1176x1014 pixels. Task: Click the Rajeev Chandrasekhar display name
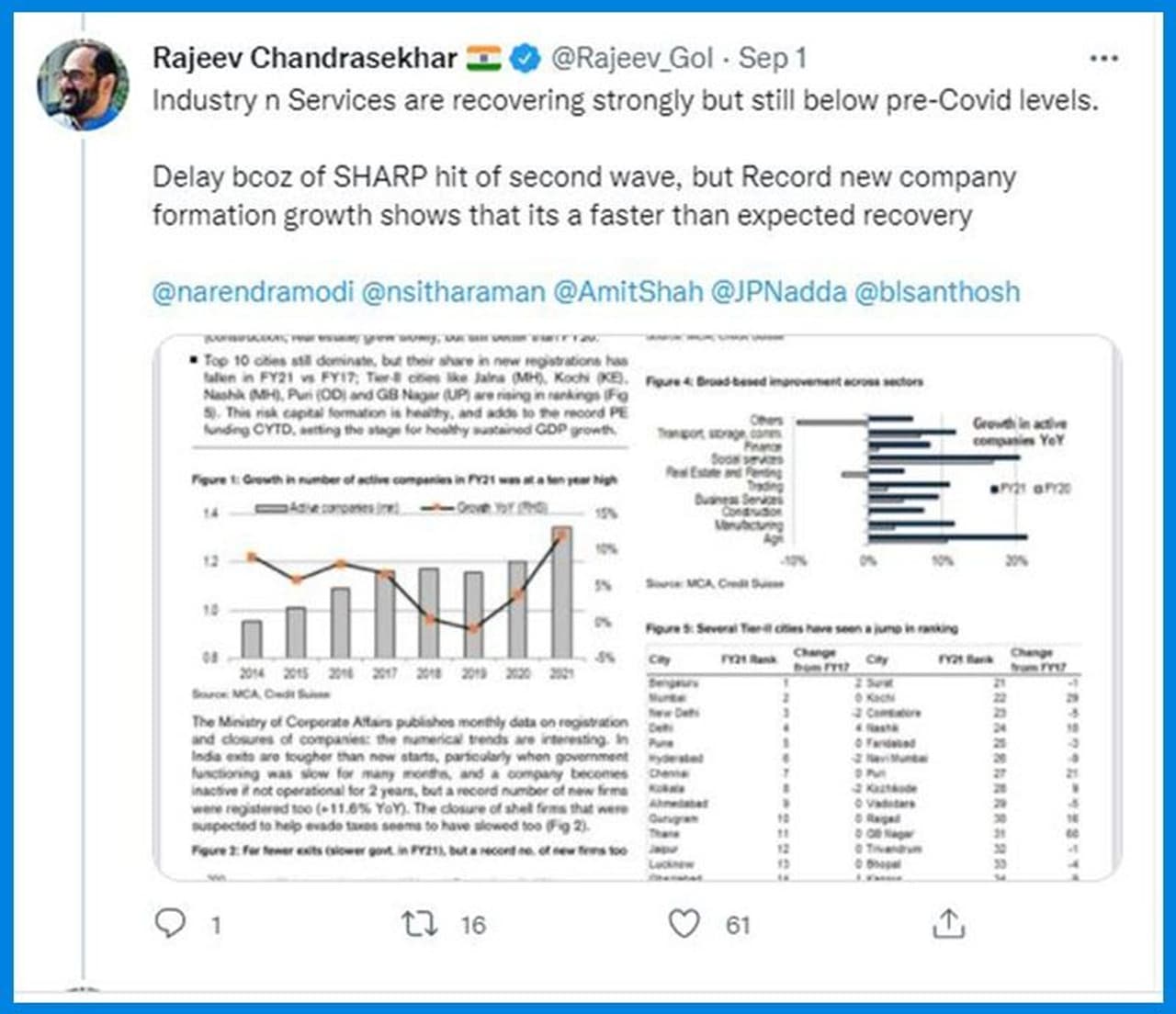coord(305,58)
